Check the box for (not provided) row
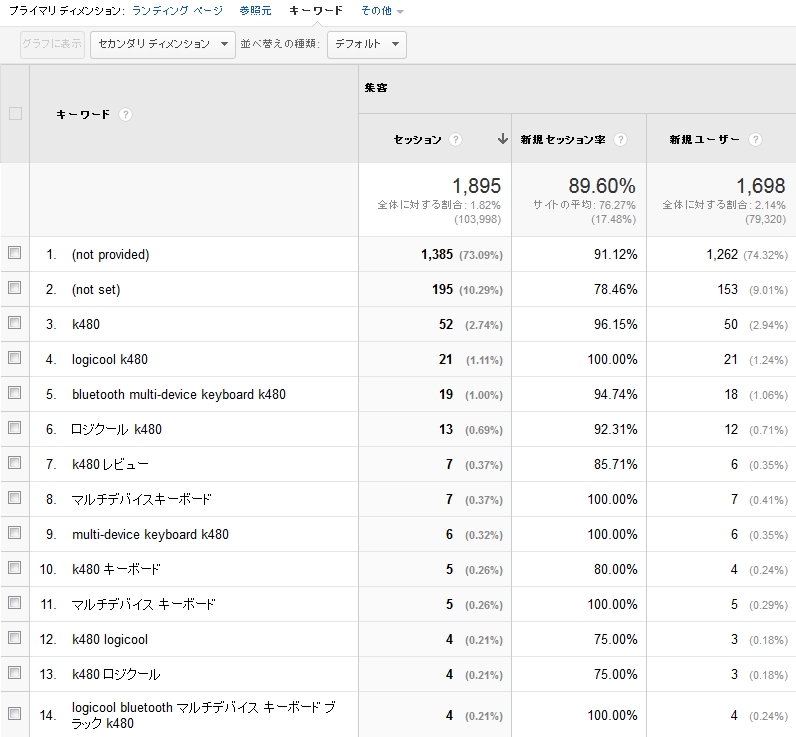This screenshot has width=796, height=737. 15,253
